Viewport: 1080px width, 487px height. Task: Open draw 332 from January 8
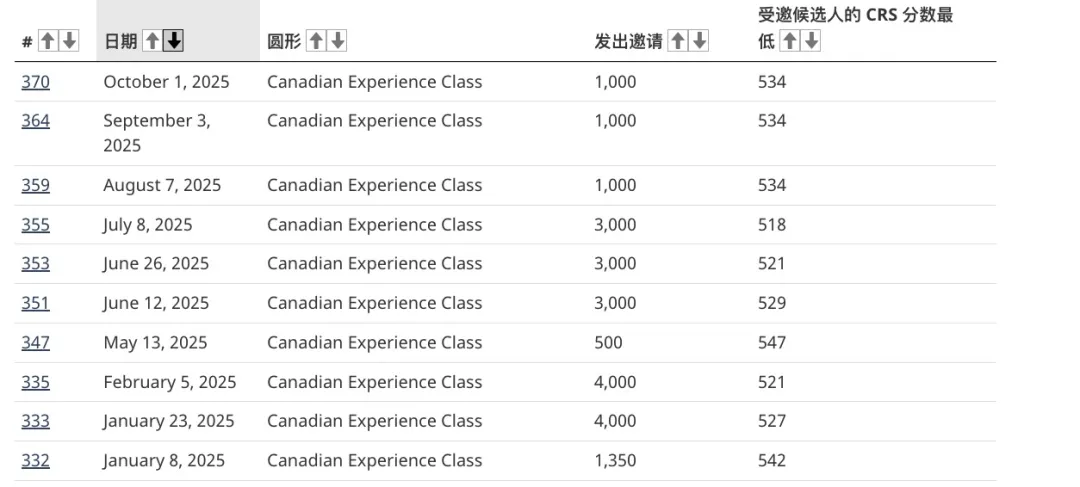coord(35,461)
